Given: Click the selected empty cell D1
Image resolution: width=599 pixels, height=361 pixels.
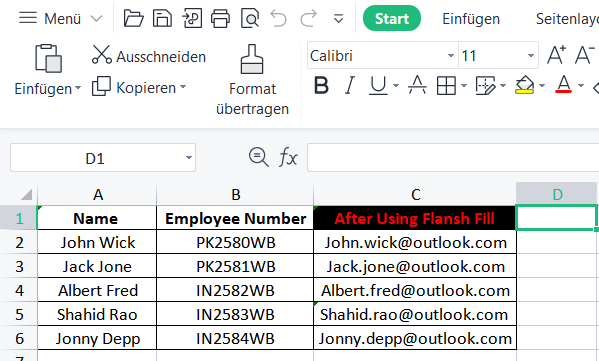Looking at the screenshot, I should (557, 218).
